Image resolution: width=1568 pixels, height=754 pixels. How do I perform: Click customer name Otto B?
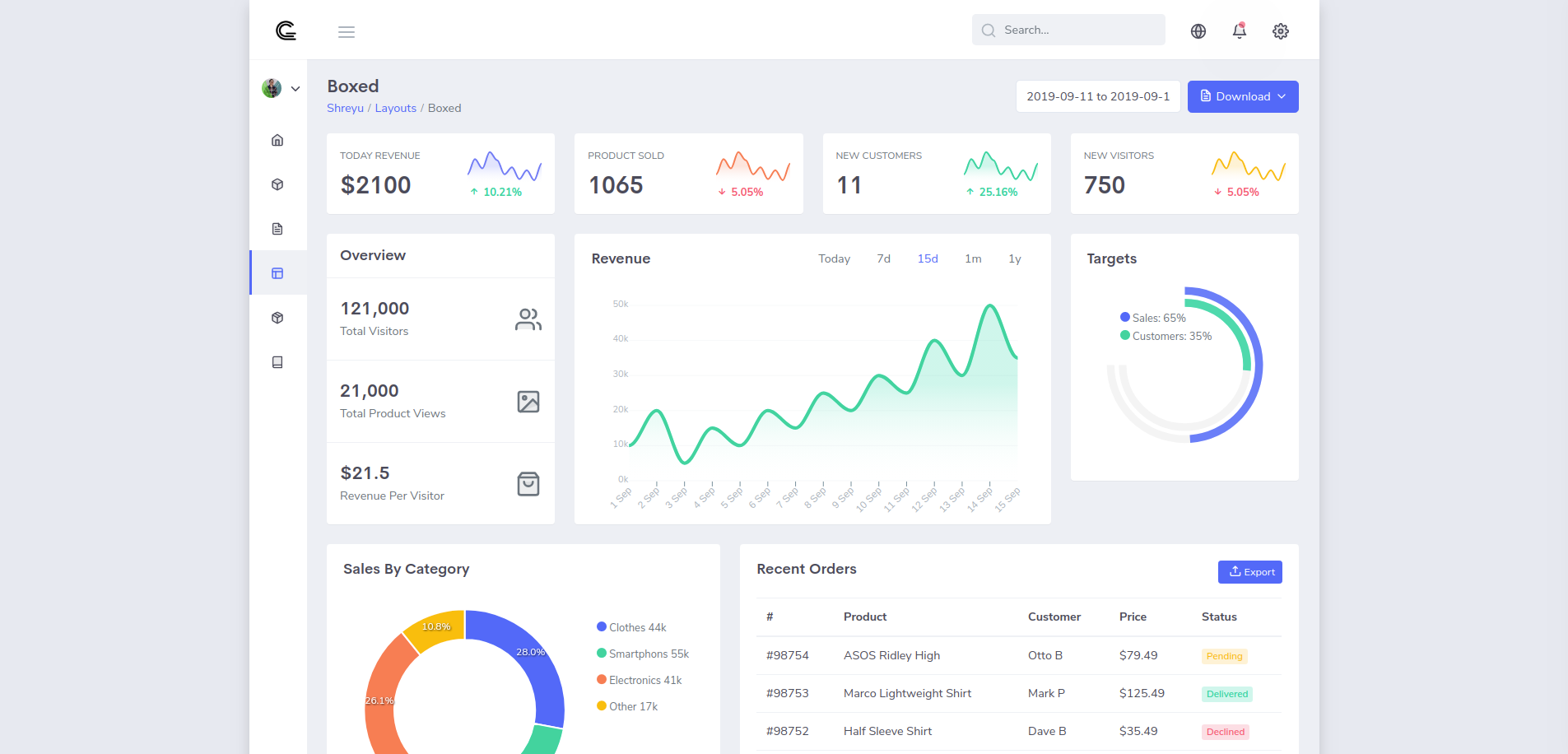tap(1045, 655)
